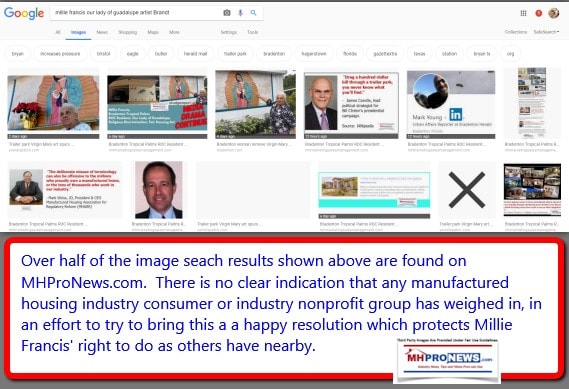Open the Google apps grid
The height and width of the screenshot is (389, 569).
tap(523, 13)
